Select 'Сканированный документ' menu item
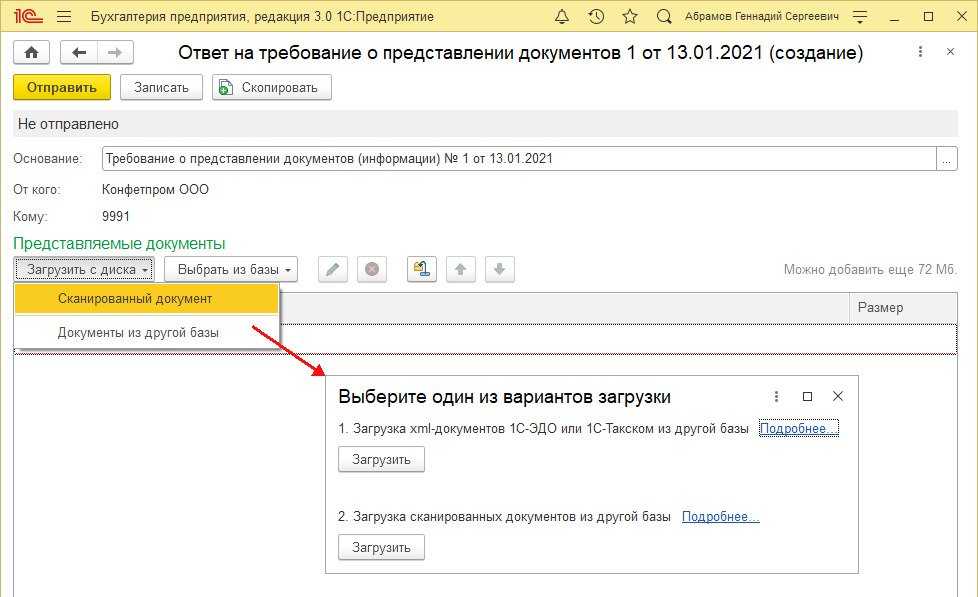The image size is (978, 597). click(135, 298)
